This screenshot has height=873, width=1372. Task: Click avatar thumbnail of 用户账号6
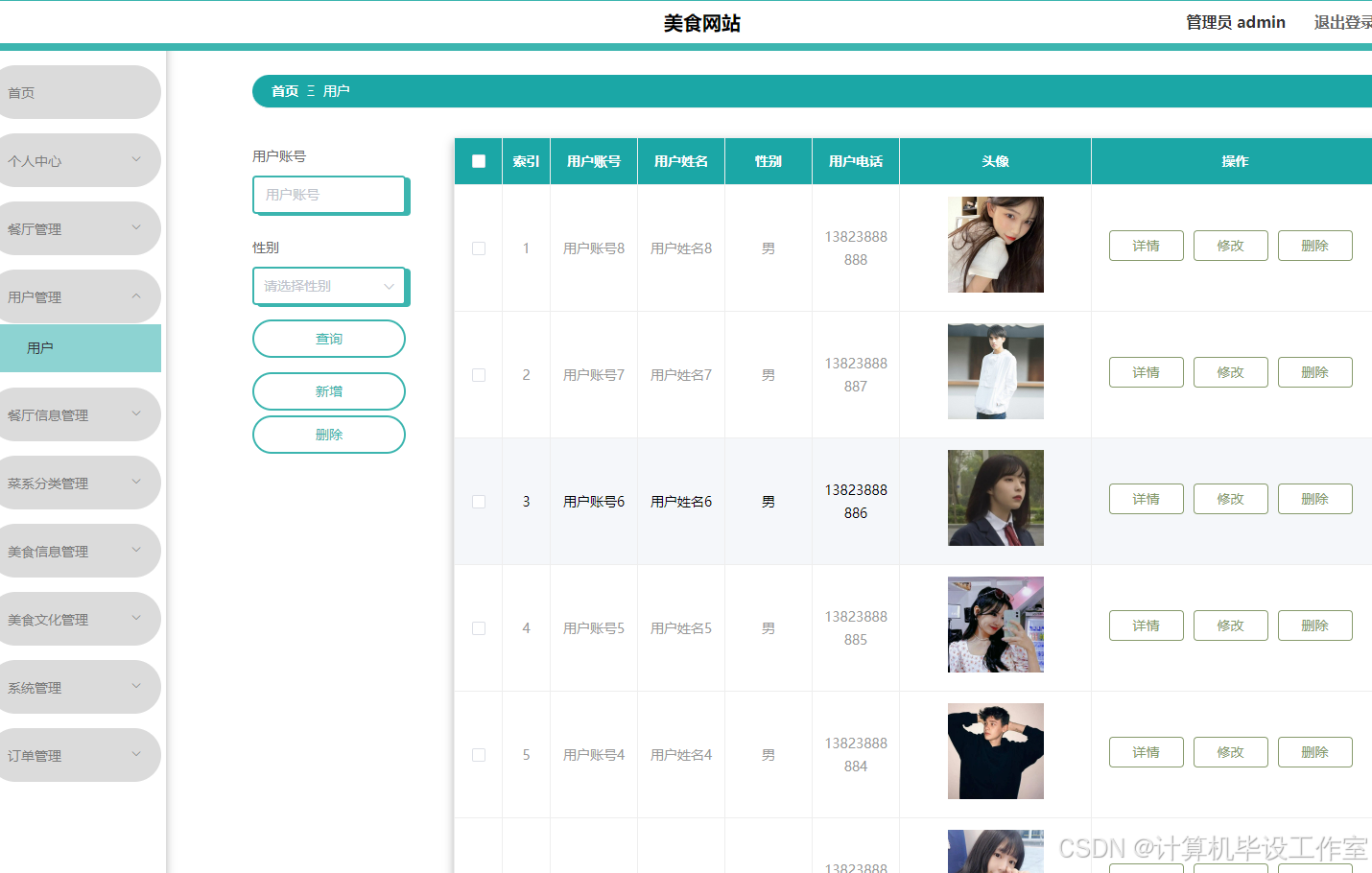click(x=996, y=498)
